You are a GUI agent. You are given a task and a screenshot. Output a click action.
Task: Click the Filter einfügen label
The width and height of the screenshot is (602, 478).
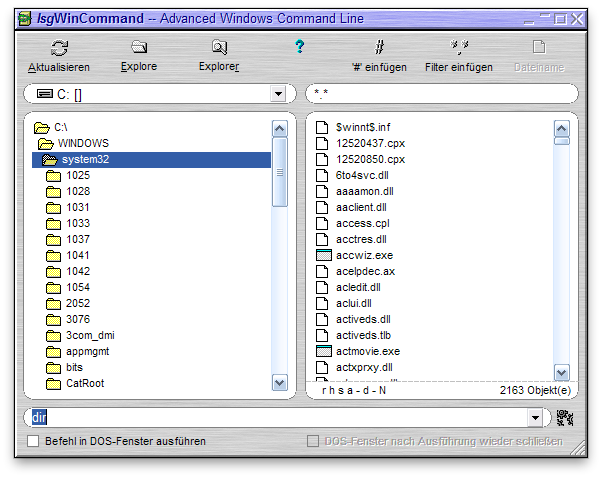pyautogui.click(x=459, y=67)
